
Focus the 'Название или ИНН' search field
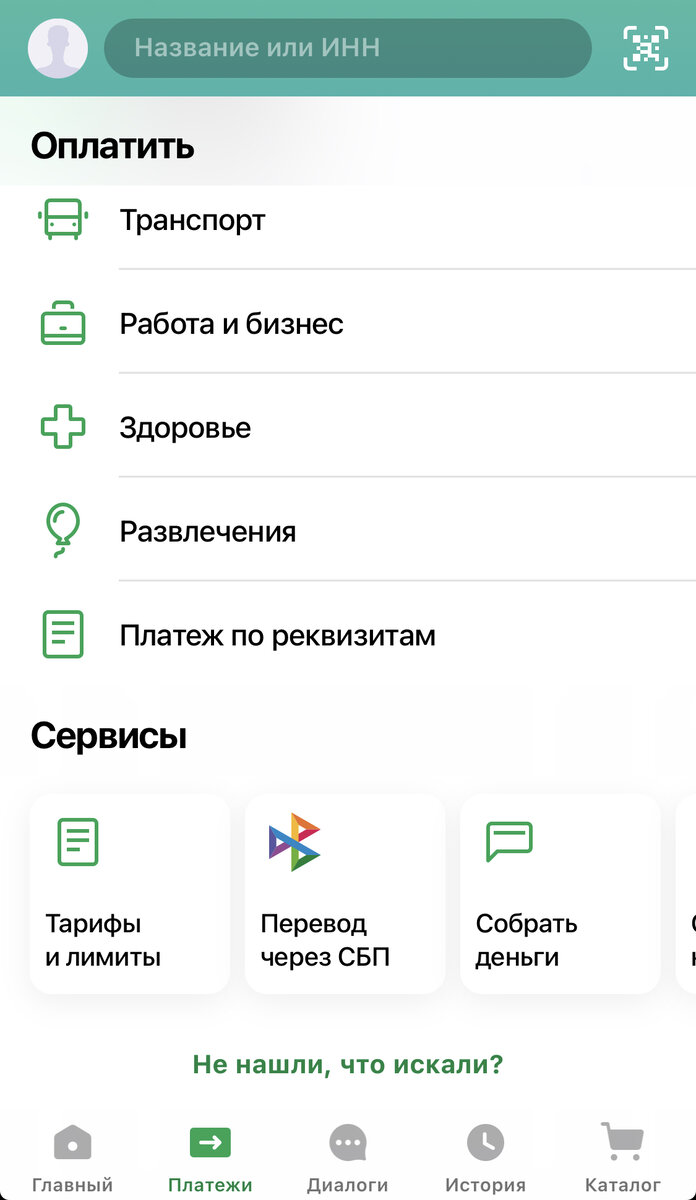point(348,48)
